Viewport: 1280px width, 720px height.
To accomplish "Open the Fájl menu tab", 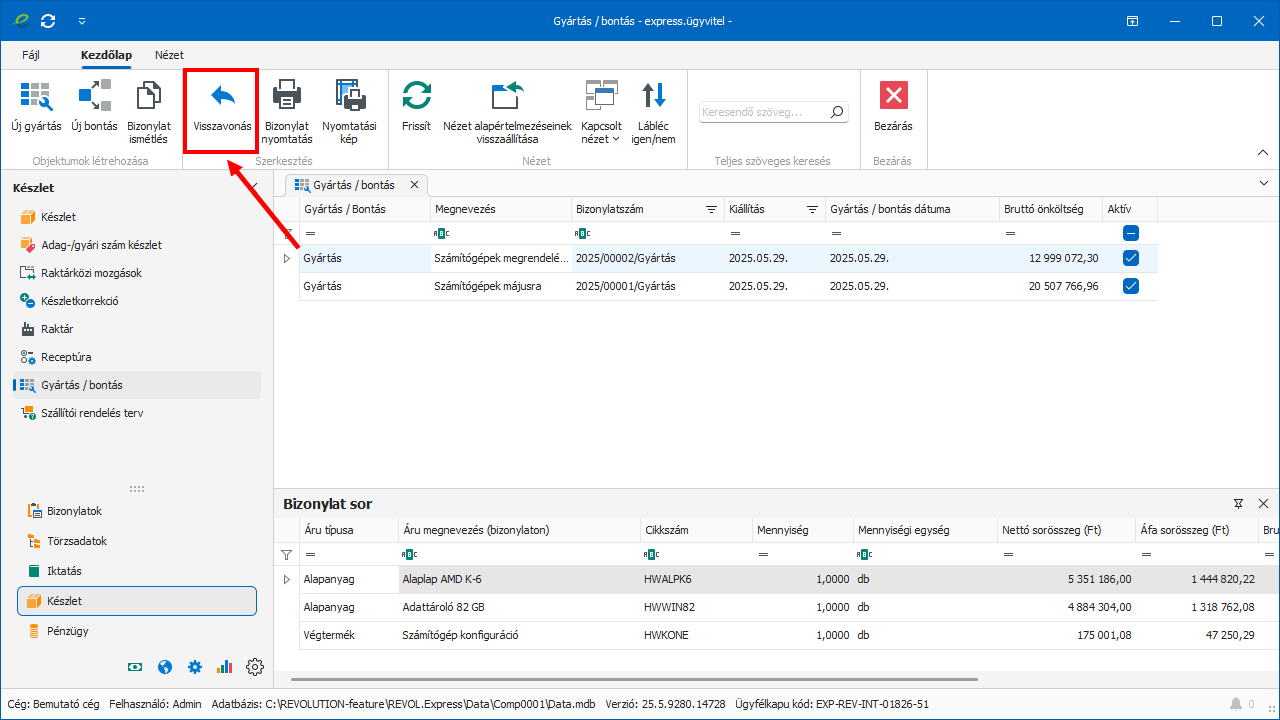I will (x=31, y=55).
